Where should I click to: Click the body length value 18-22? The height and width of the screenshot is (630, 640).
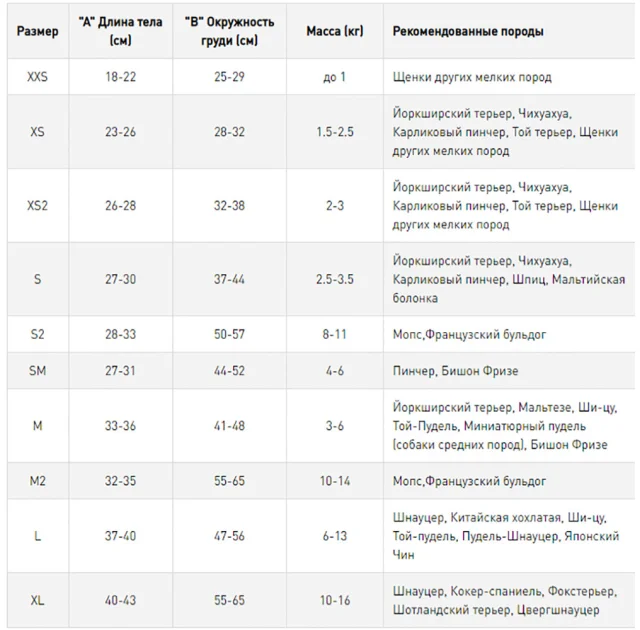pos(120,77)
